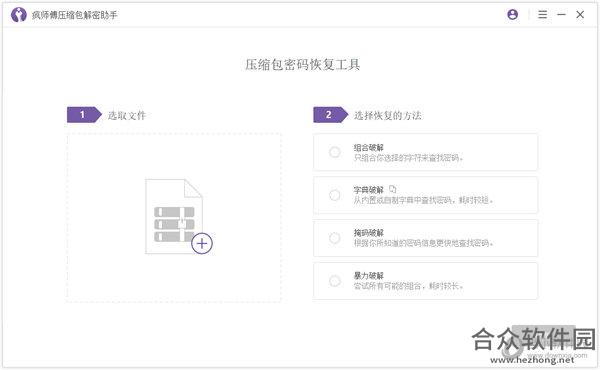Image resolution: width=600 pixels, height=370 pixels.
Task: Click the 压缩包密码恢复工具 heading
Action: pos(302,65)
